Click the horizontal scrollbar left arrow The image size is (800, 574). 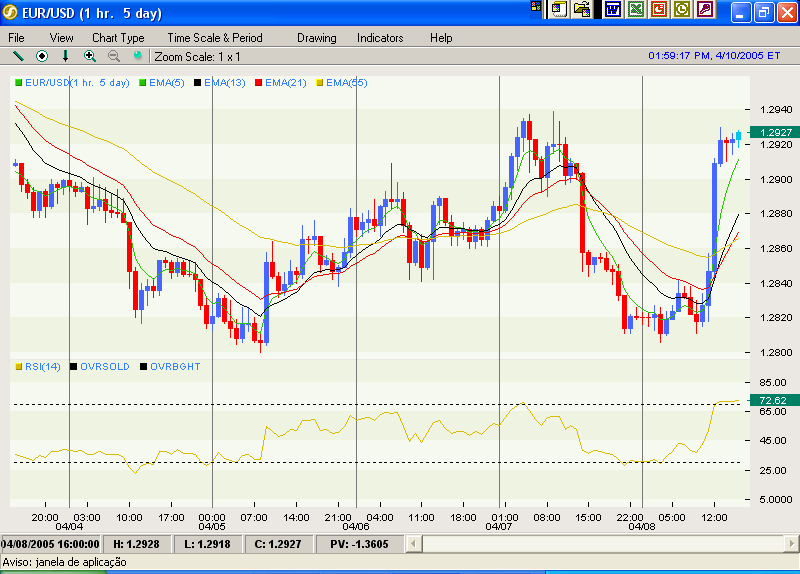(x=431, y=543)
